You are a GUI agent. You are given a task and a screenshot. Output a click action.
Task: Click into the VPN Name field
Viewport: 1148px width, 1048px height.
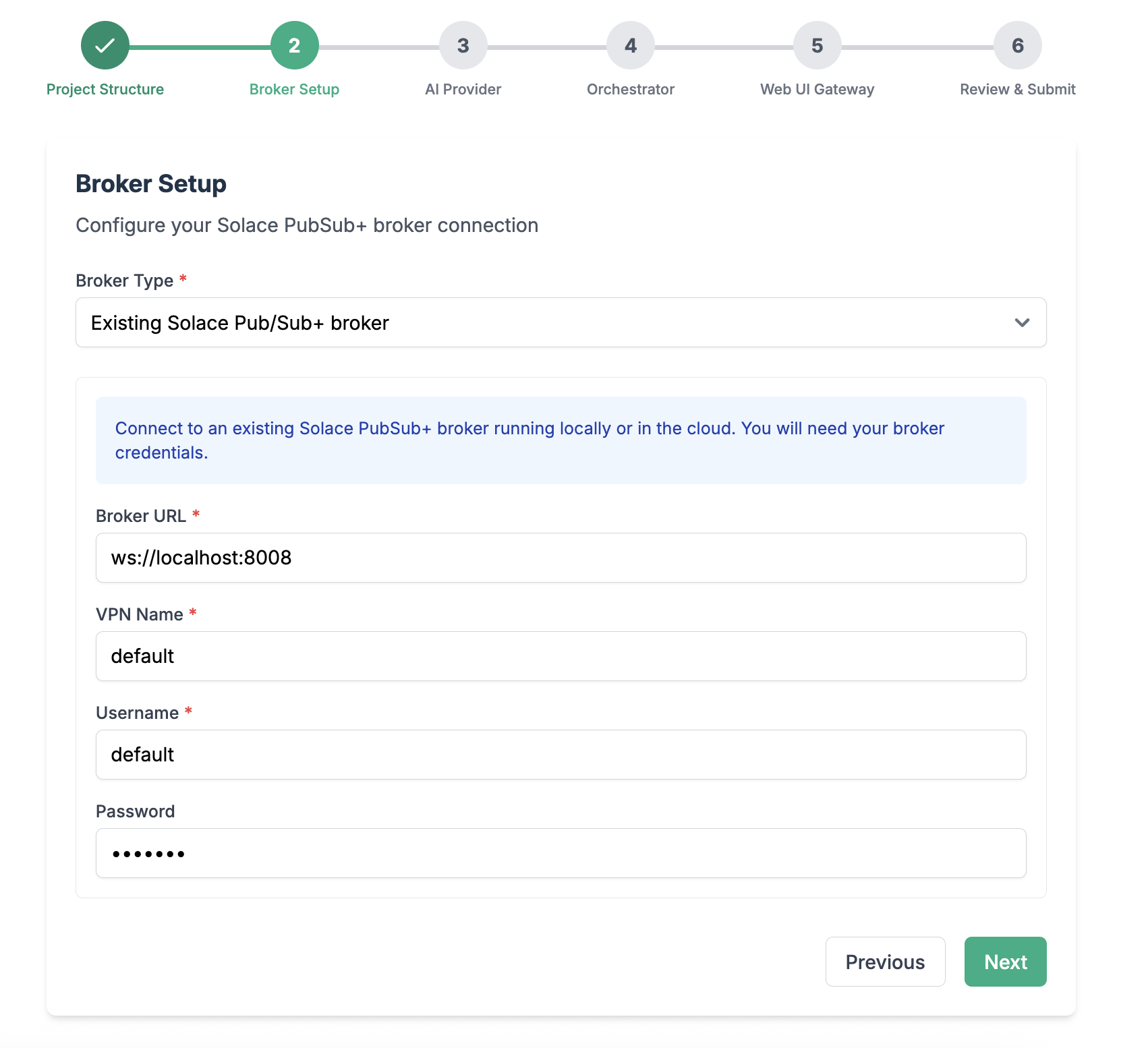click(561, 656)
